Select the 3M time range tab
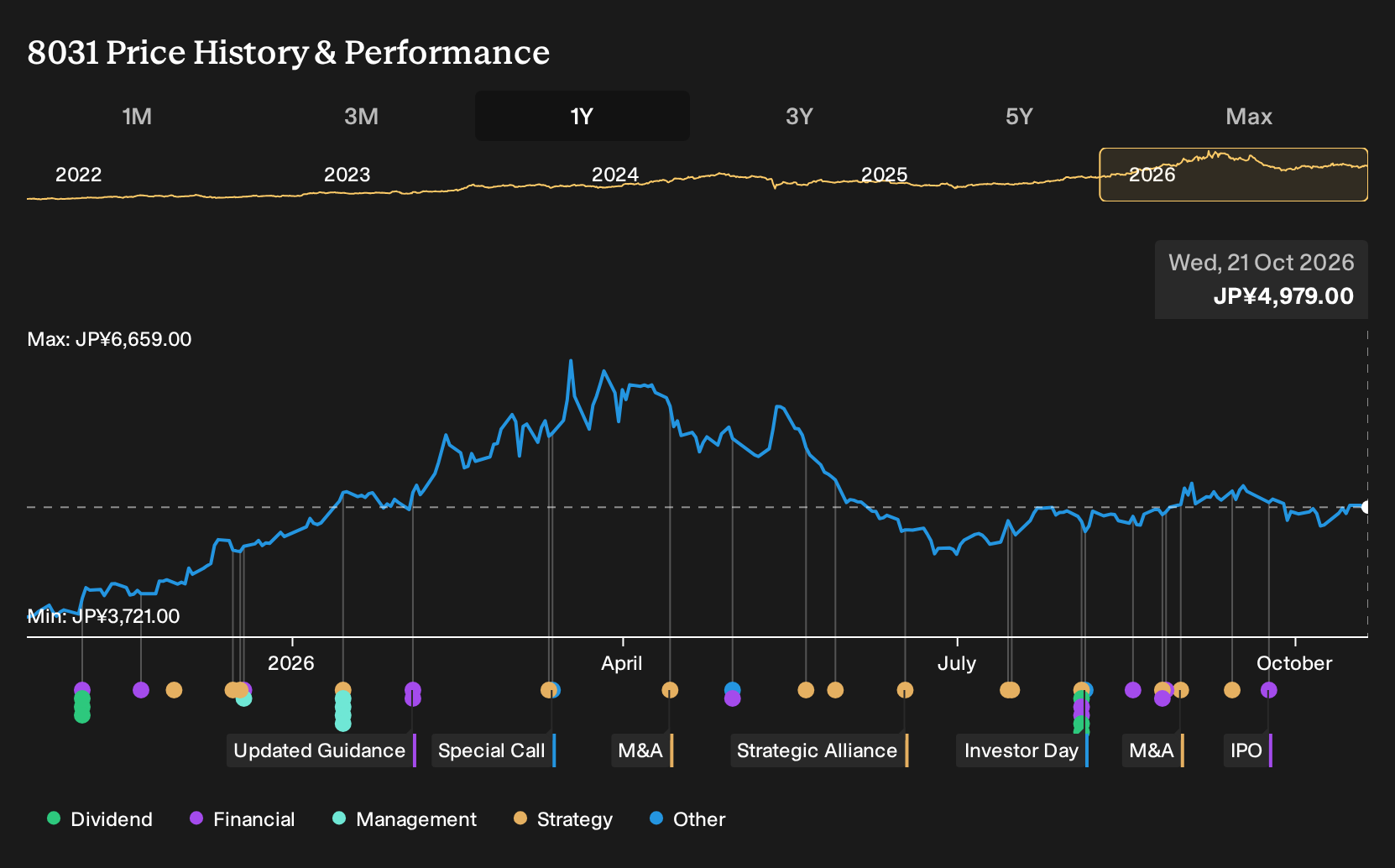The width and height of the screenshot is (1395, 868). [361, 116]
